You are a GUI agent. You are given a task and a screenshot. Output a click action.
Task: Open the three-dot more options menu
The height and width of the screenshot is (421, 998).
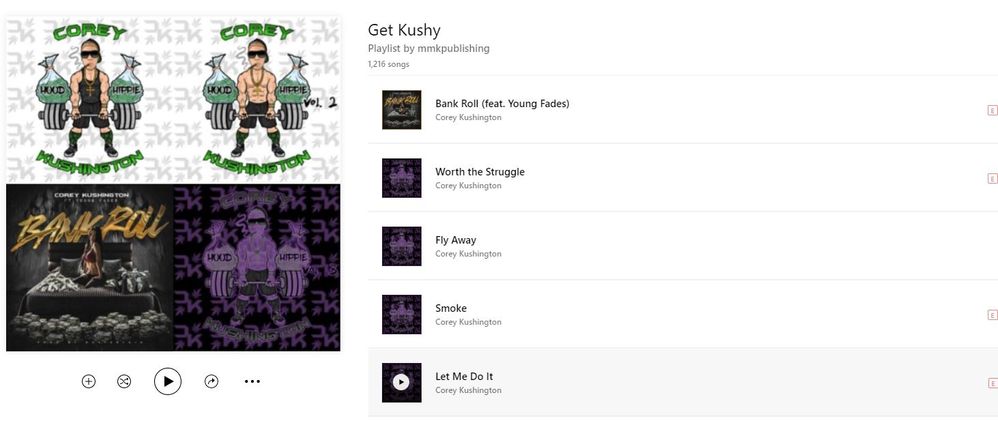click(x=252, y=382)
